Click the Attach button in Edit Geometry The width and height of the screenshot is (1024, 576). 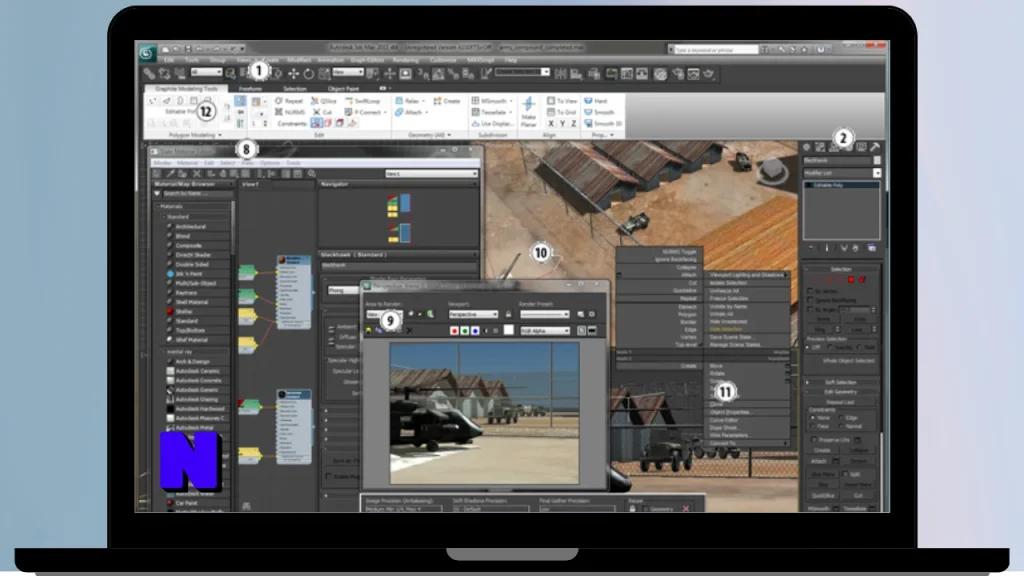[819, 461]
